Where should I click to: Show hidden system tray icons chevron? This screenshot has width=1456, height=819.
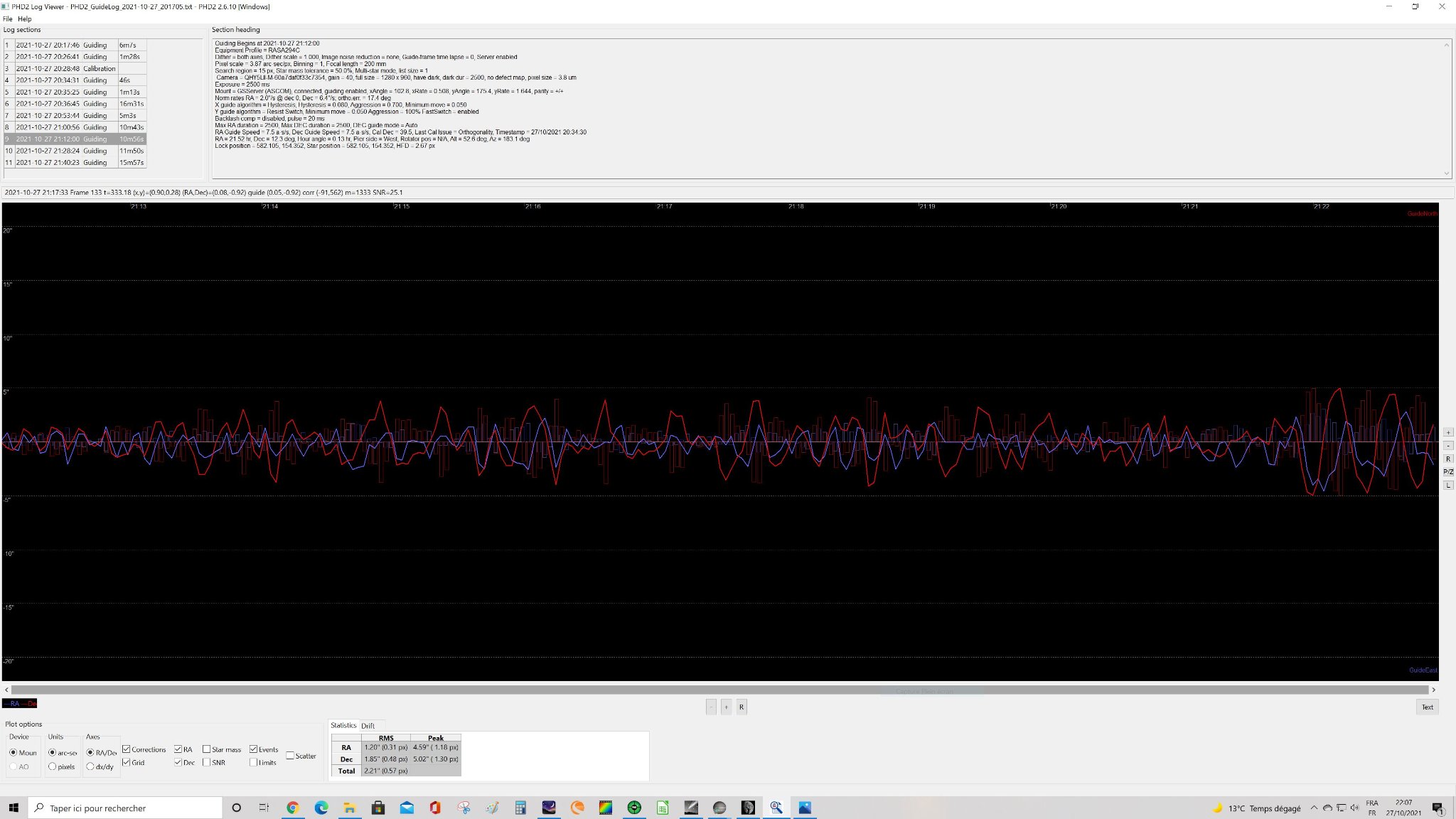click(1314, 808)
